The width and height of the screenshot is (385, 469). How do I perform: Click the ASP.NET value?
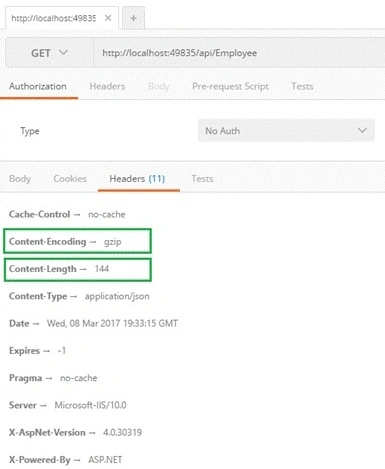105,460
